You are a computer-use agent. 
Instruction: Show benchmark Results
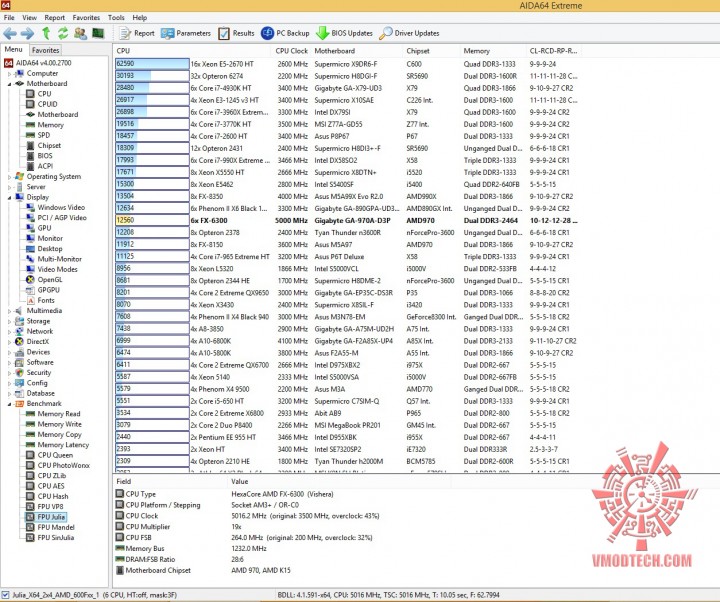point(236,33)
